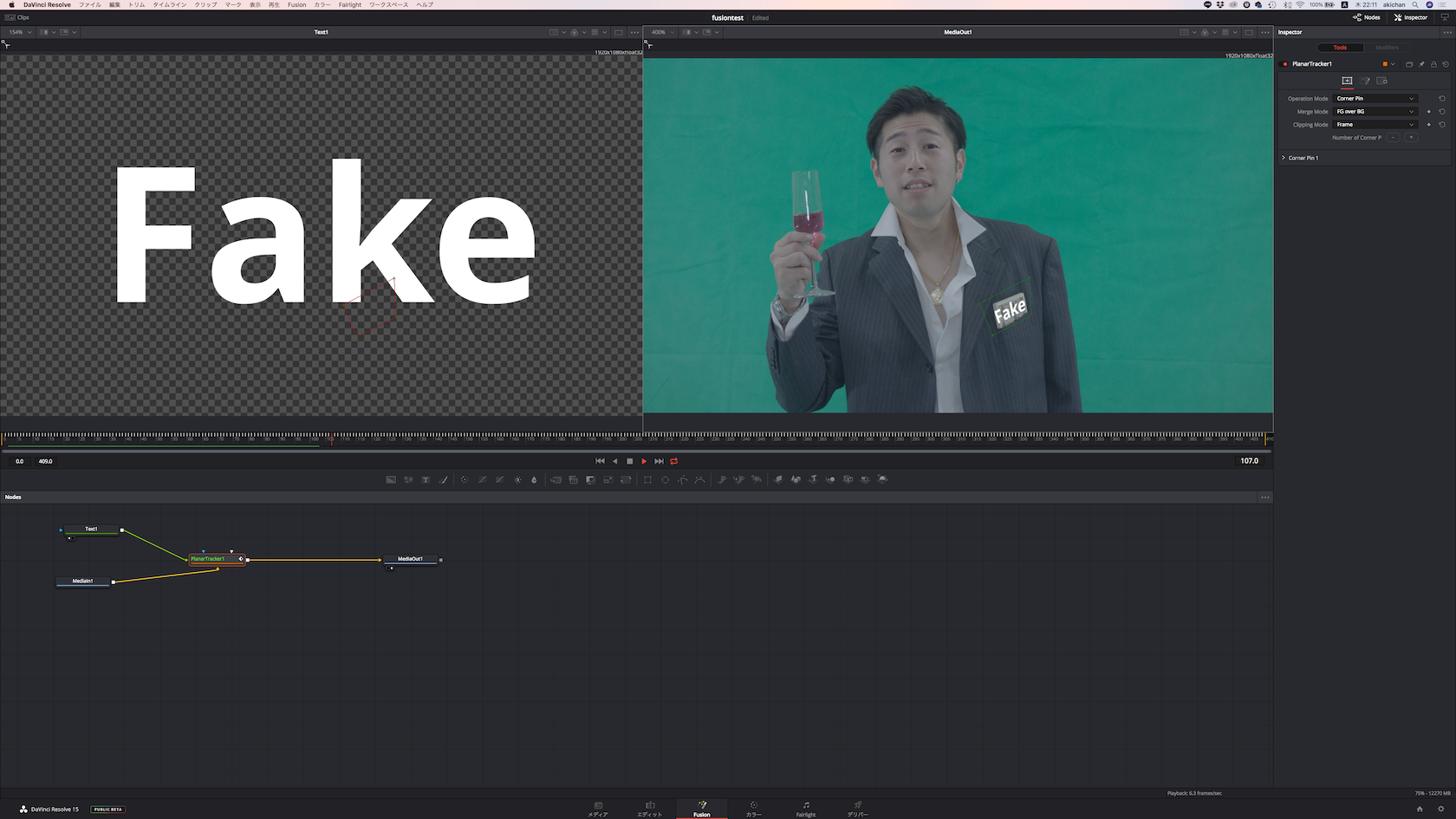Viewport: 1456px width, 819px height.
Task: Open the Fusion menu in the menu bar
Action: click(x=296, y=4)
